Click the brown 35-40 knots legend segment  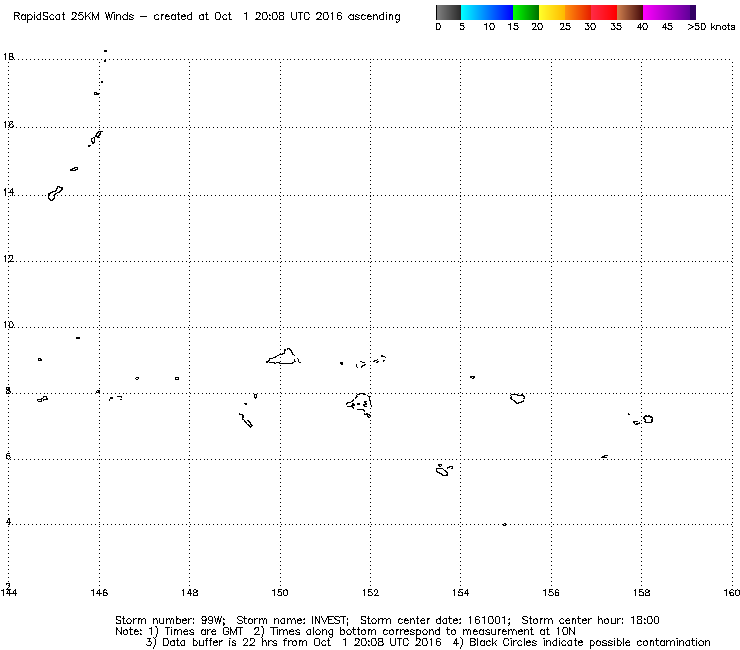(x=630, y=12)
